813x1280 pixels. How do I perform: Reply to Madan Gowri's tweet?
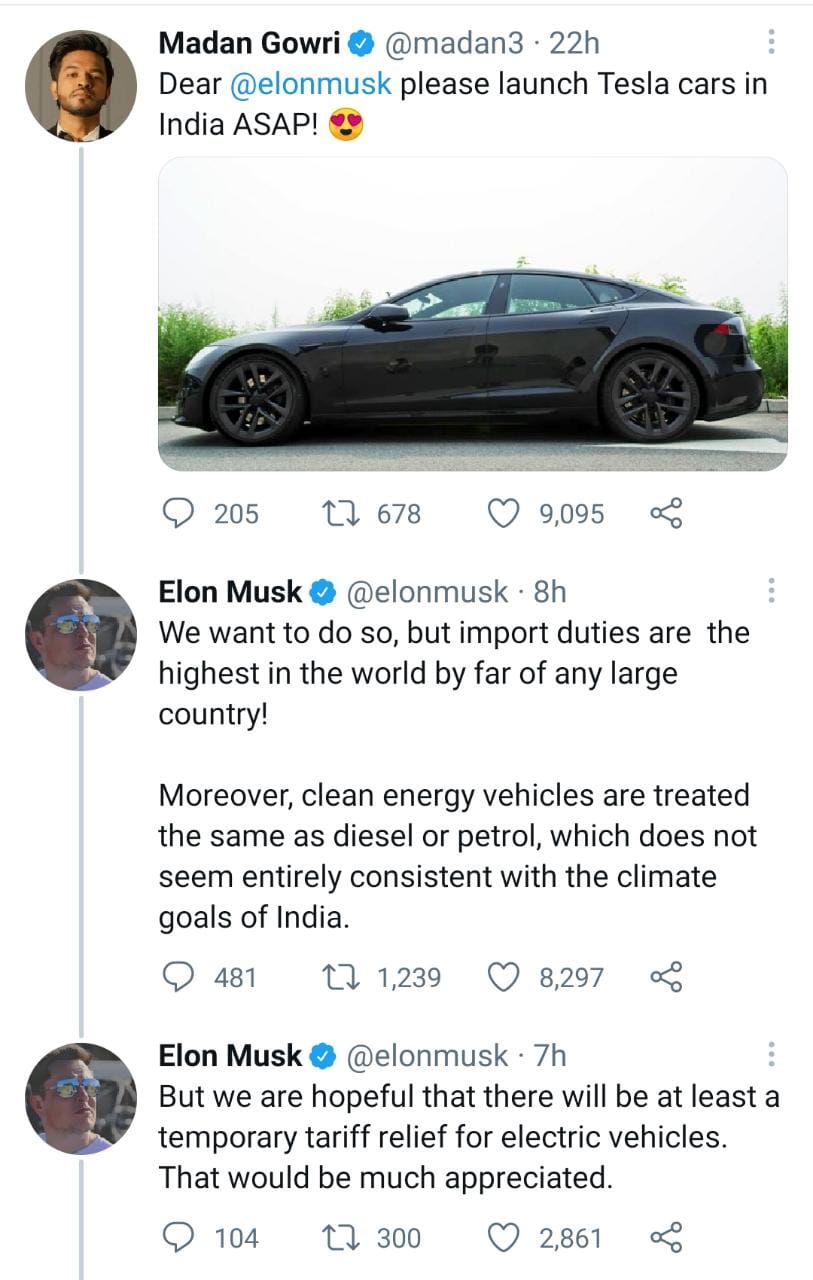[x=179, y=514]
